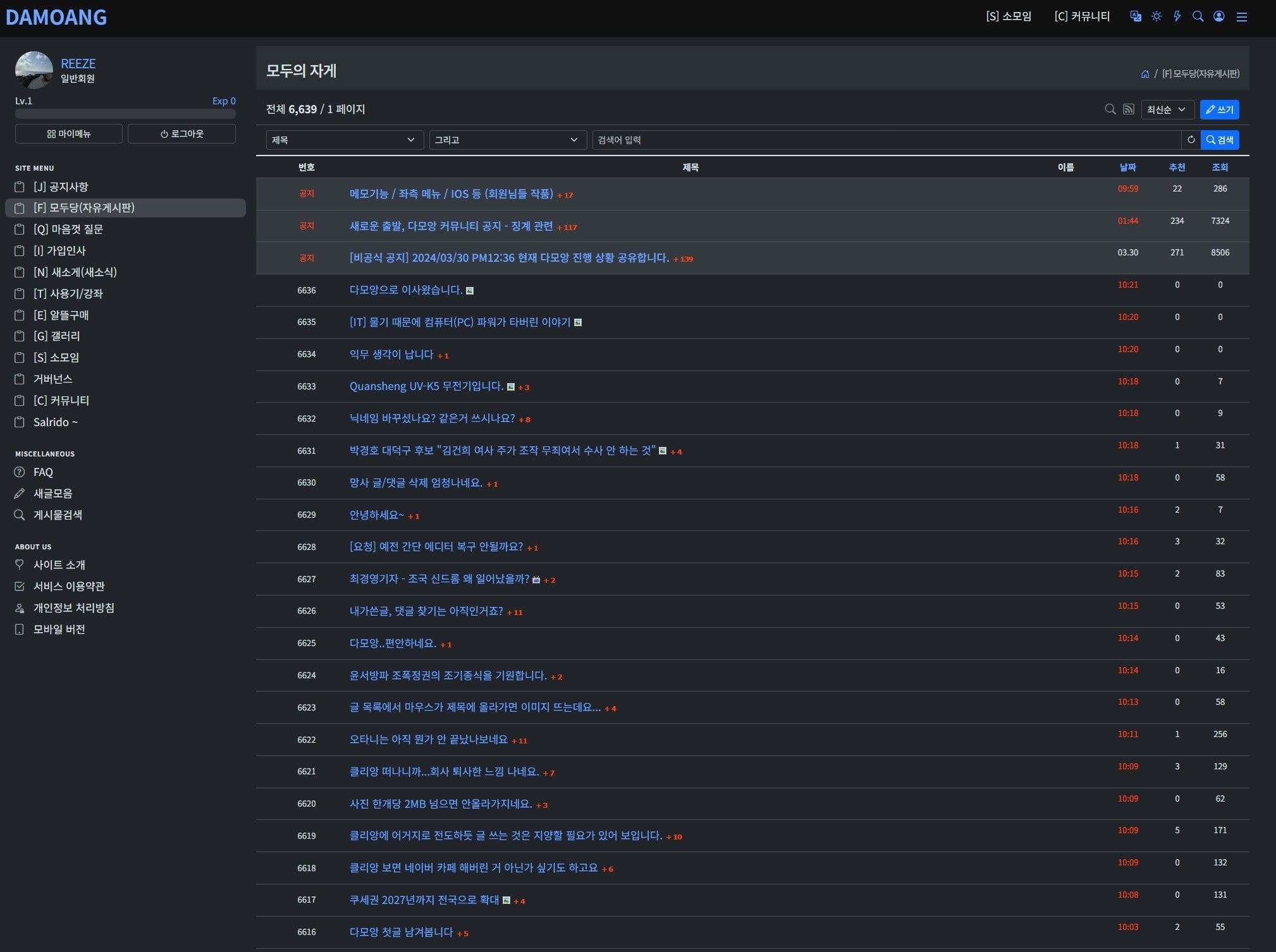
Task: Select [C] 커뮤니티 in the top navigation
Action: (x=1082, y=16)
